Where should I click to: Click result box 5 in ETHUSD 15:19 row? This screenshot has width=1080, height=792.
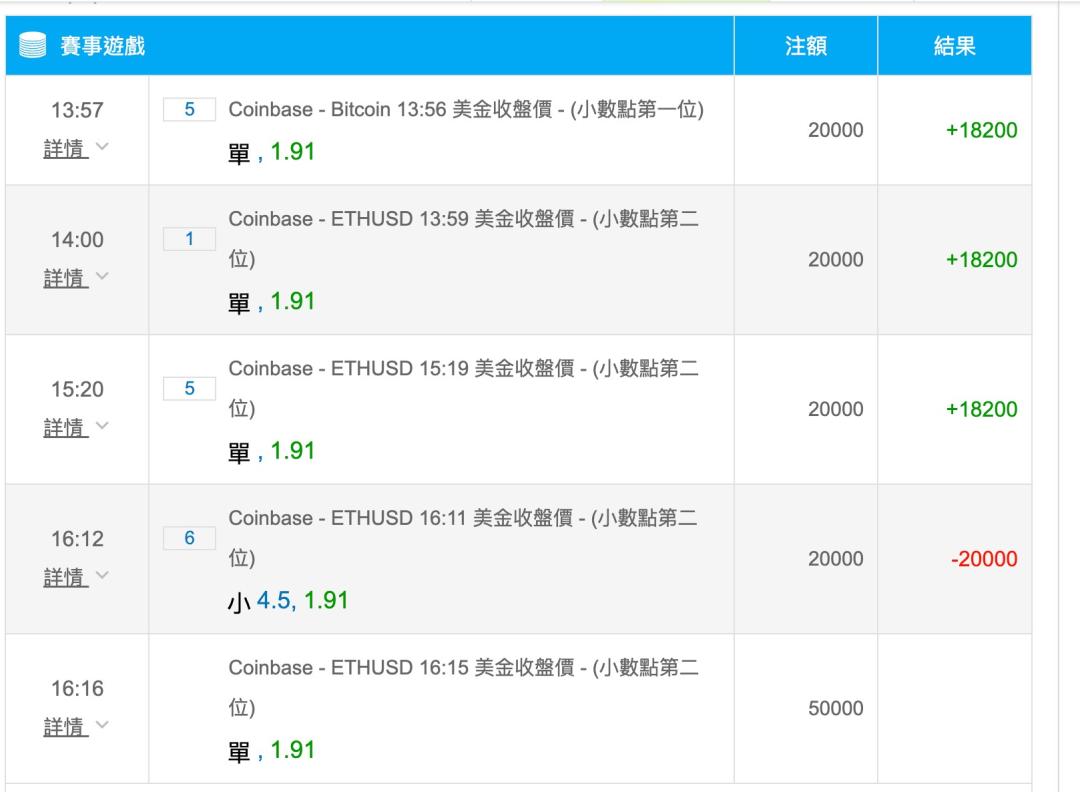pyautogui.click(x=189, y=388)
